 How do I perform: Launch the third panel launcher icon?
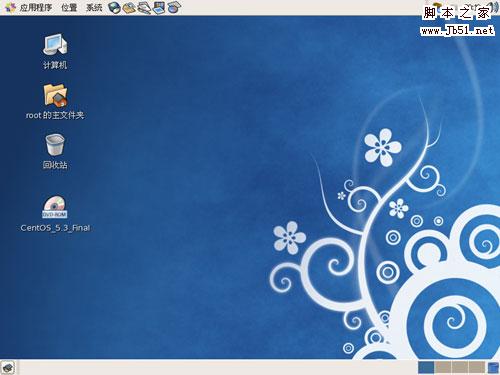pos(144,7)
